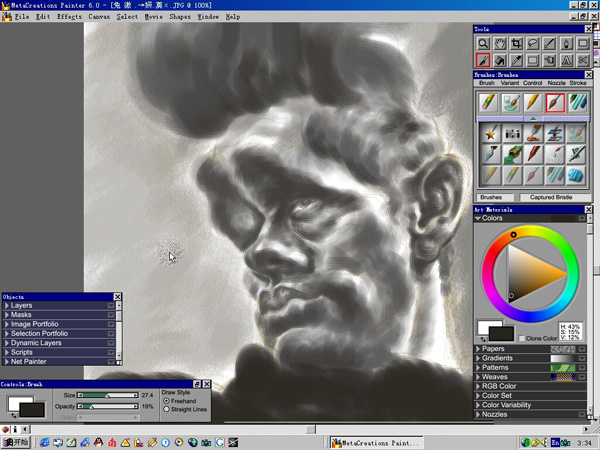
Task: Select the Rectangular Selection tool
Action: 533,60
